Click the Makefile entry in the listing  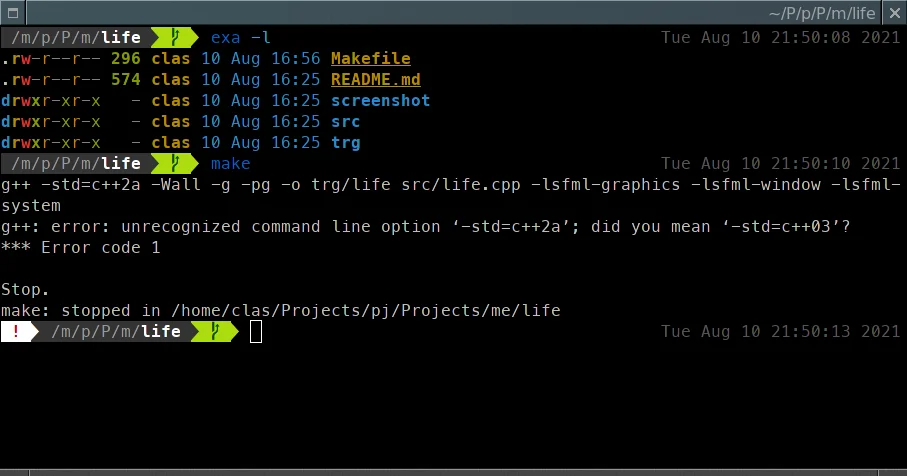370,59
